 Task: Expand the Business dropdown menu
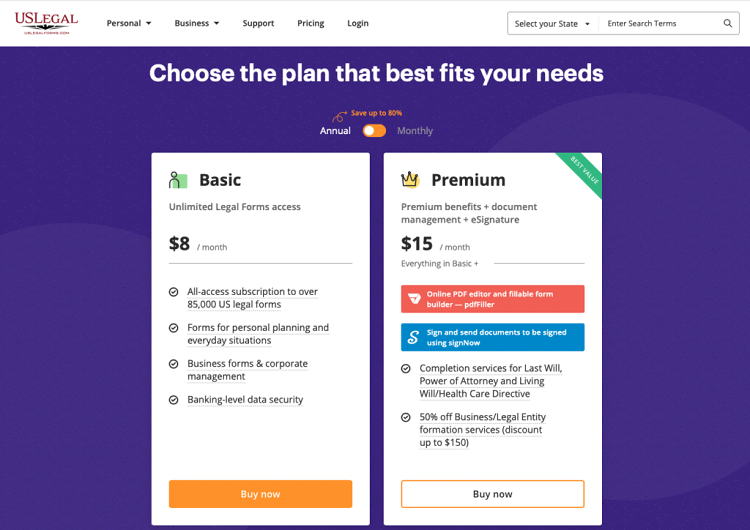point(197,23)
